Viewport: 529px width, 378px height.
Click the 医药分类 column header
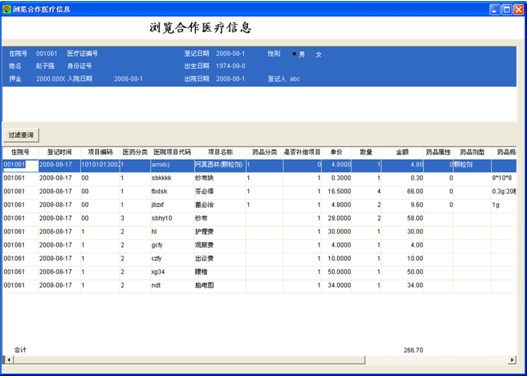click(x=135, y=152)
